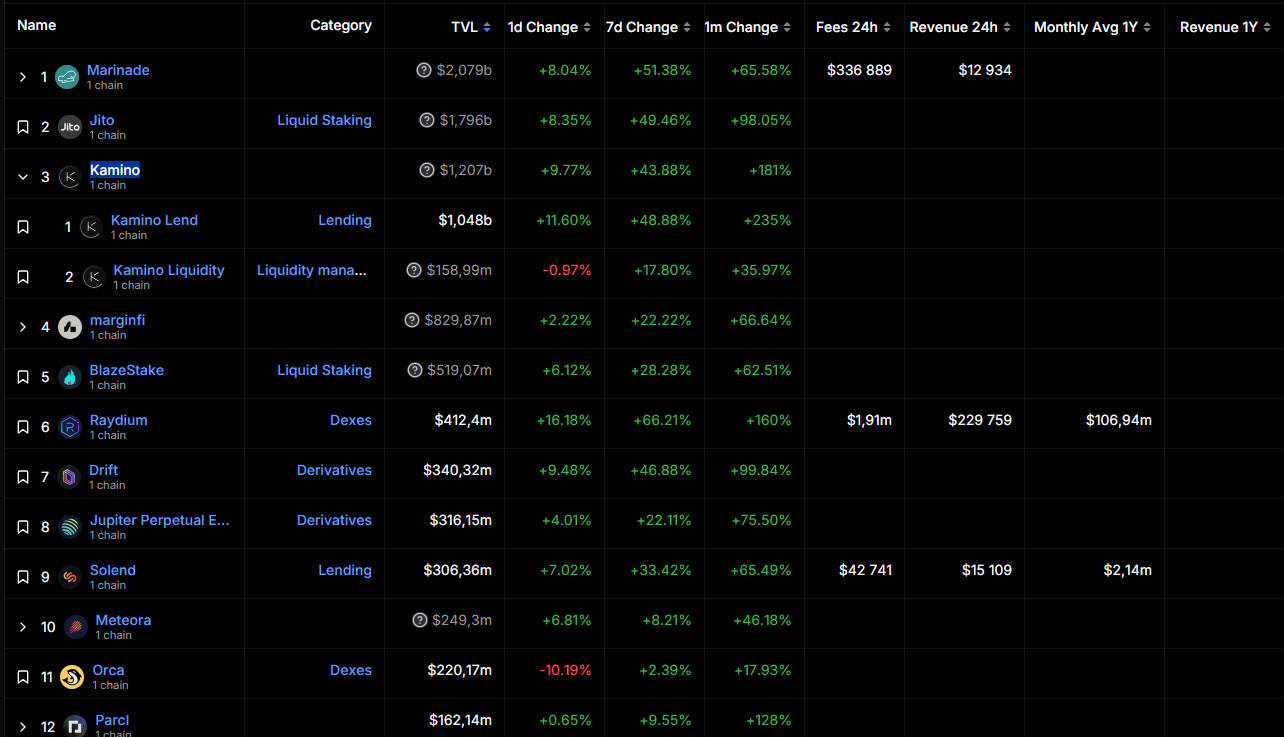1284x737 pixels.
Task: Bookmark the Jito protocol row
Action: pos(23,127)
